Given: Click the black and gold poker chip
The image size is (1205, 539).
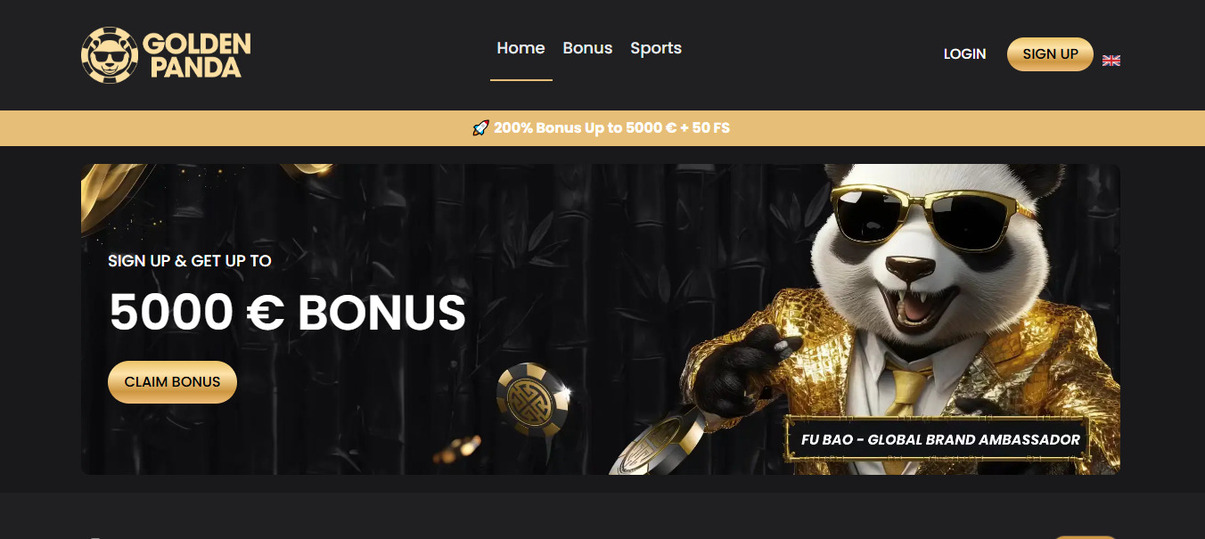Looking at the screenshot, I should point(535,401).
